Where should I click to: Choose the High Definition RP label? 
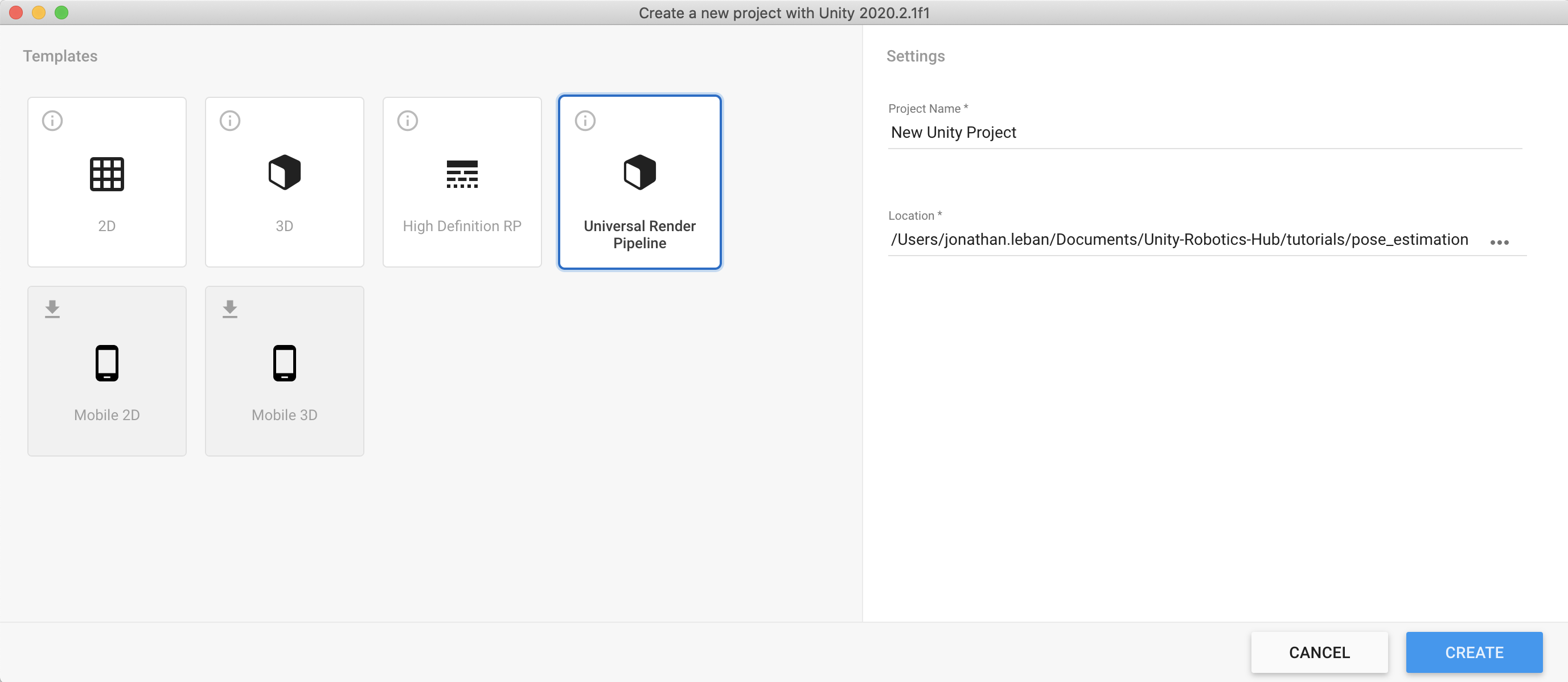point(462,225)
